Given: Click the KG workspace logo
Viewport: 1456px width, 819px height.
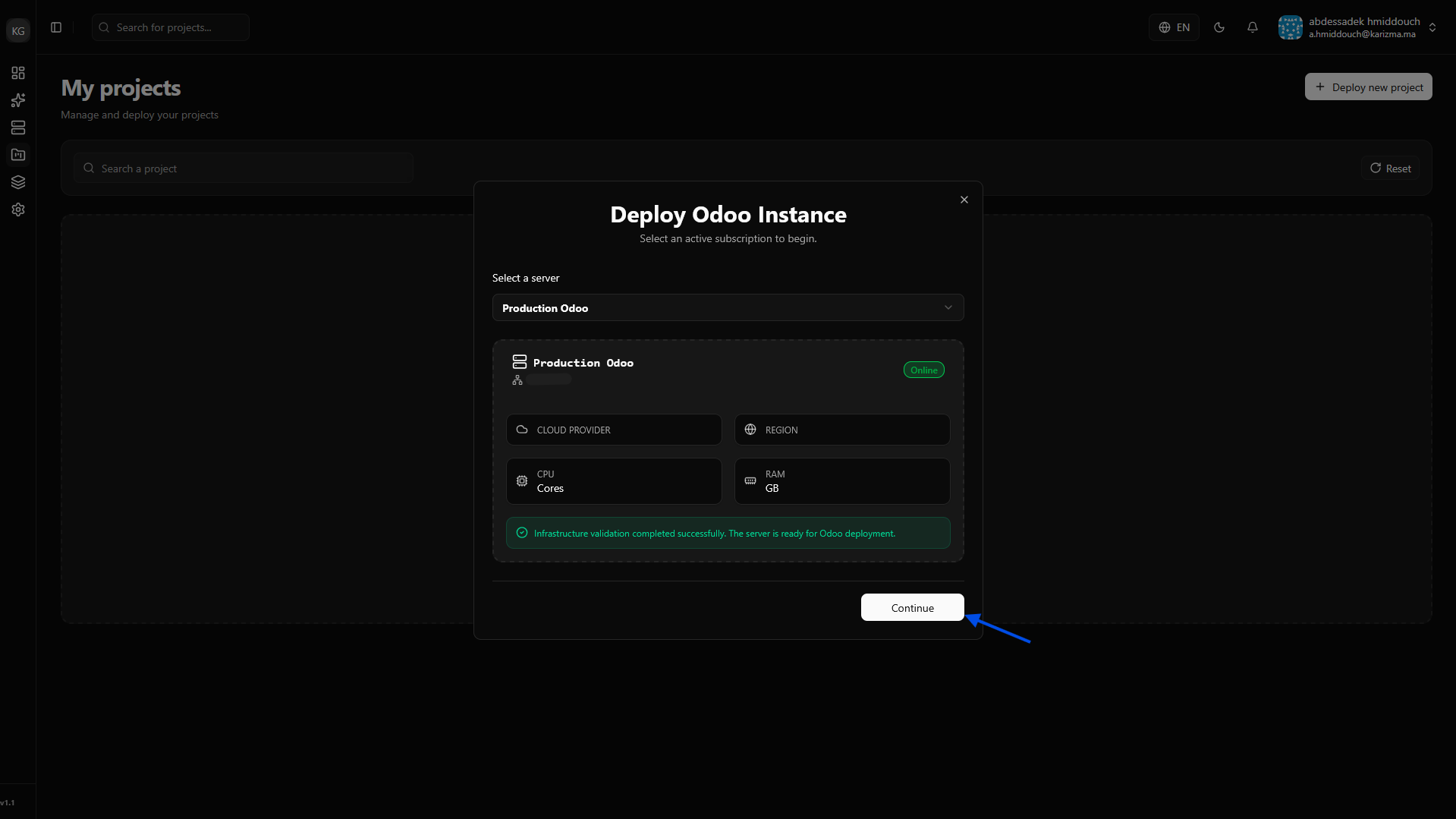Looking at the screenshot, I should pos(18,30).
